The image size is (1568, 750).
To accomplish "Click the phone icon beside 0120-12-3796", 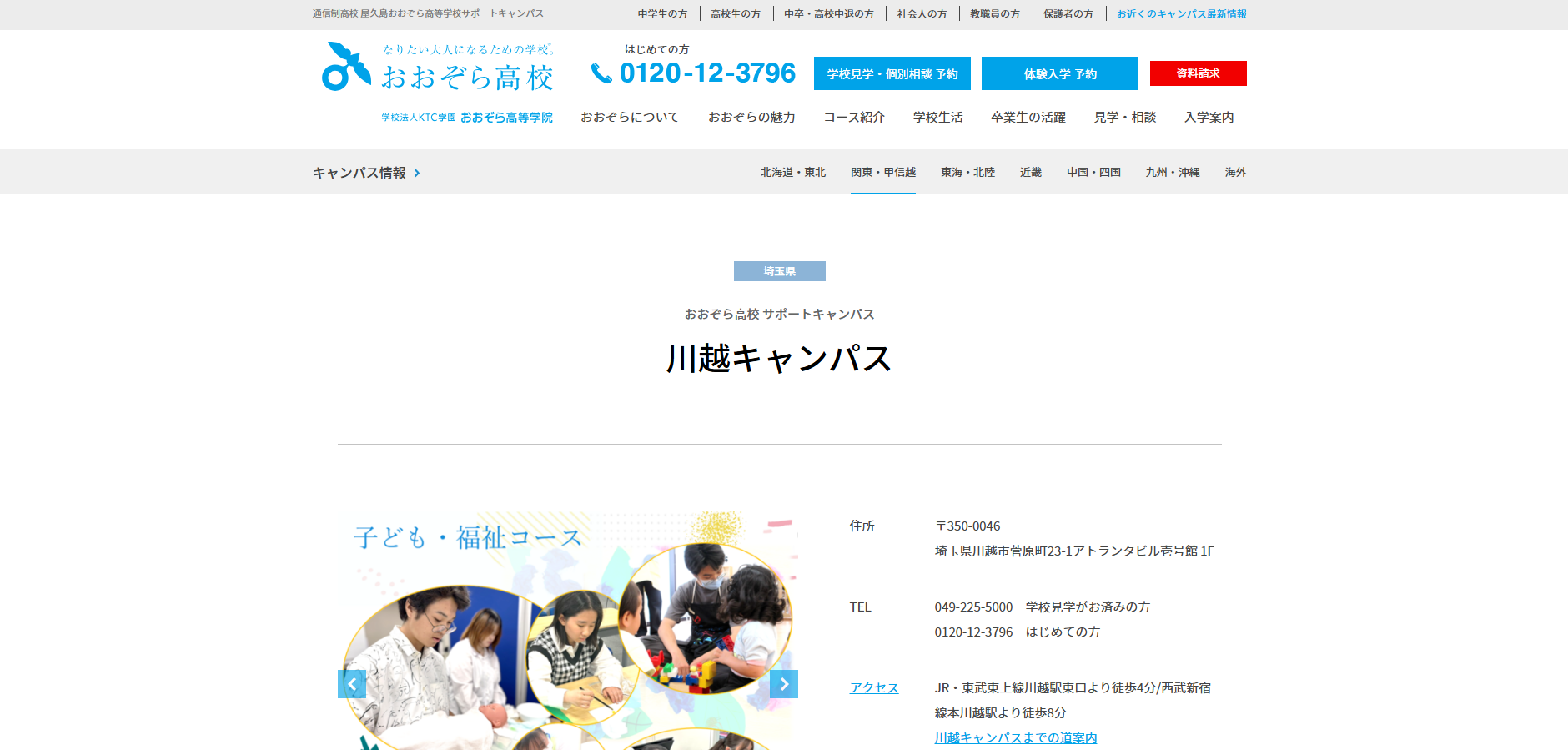I will [601, 73].
